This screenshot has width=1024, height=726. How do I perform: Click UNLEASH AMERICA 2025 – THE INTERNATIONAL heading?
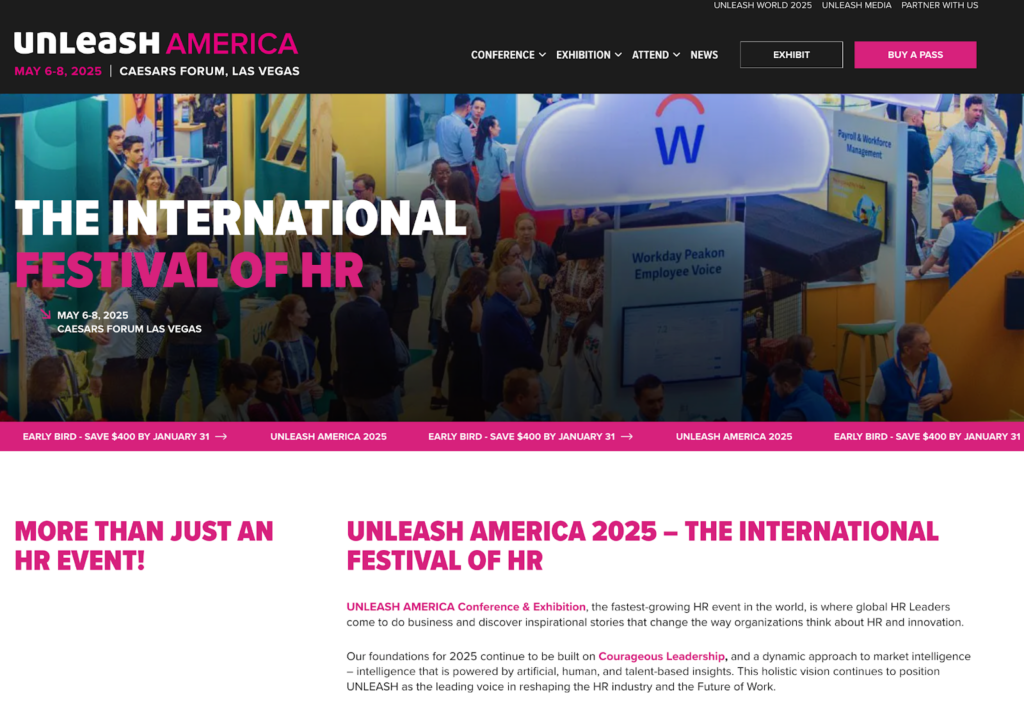[x=642, y=546]
